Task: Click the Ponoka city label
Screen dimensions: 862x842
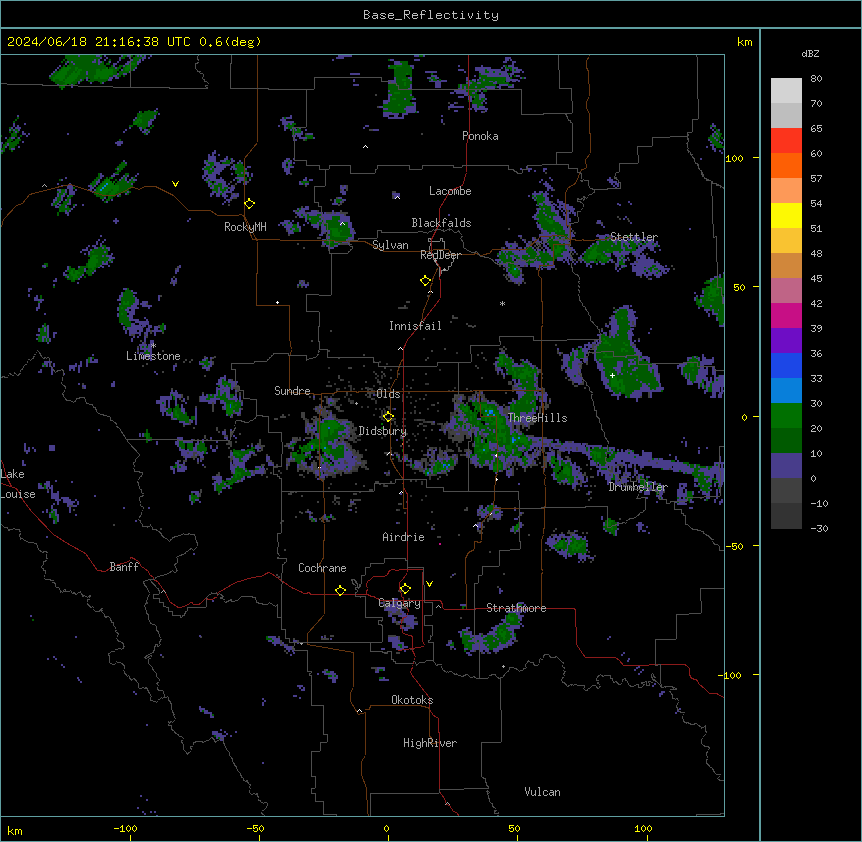Action: (x=480, y=136)
